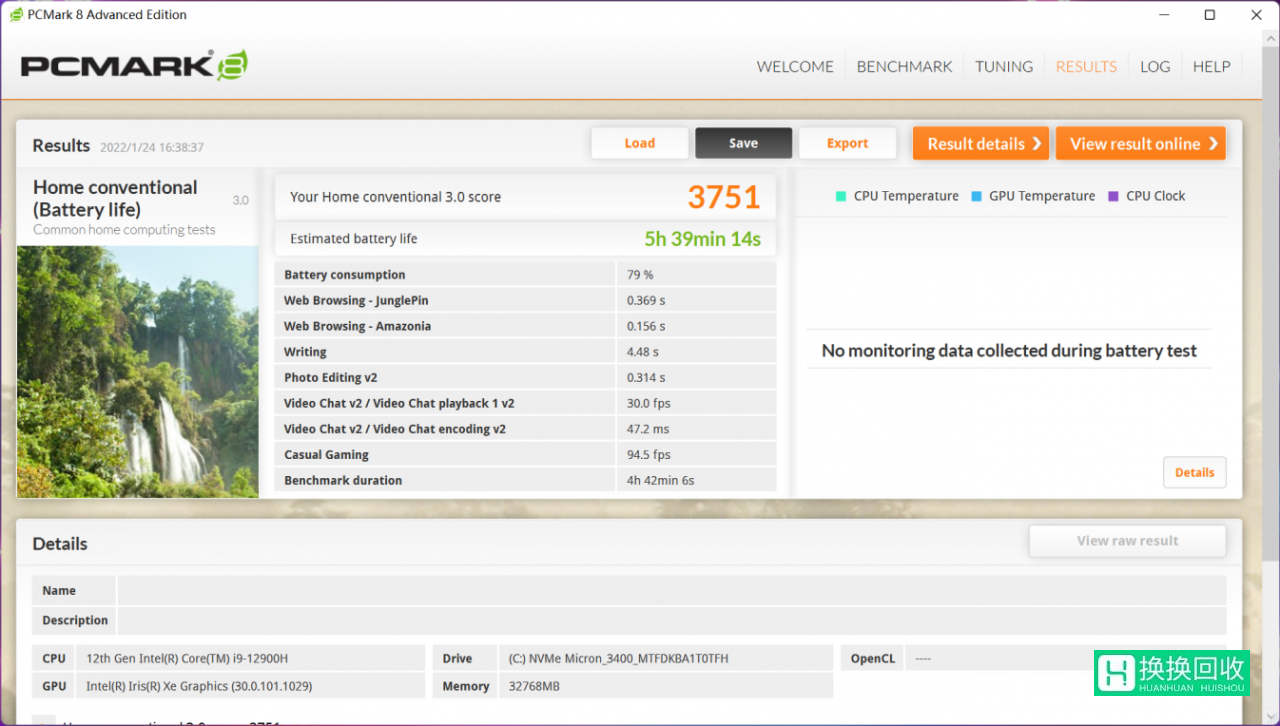Minimize the PCMark 8 window
This screenshot has height=726, width=1280.
(1164, 14)
